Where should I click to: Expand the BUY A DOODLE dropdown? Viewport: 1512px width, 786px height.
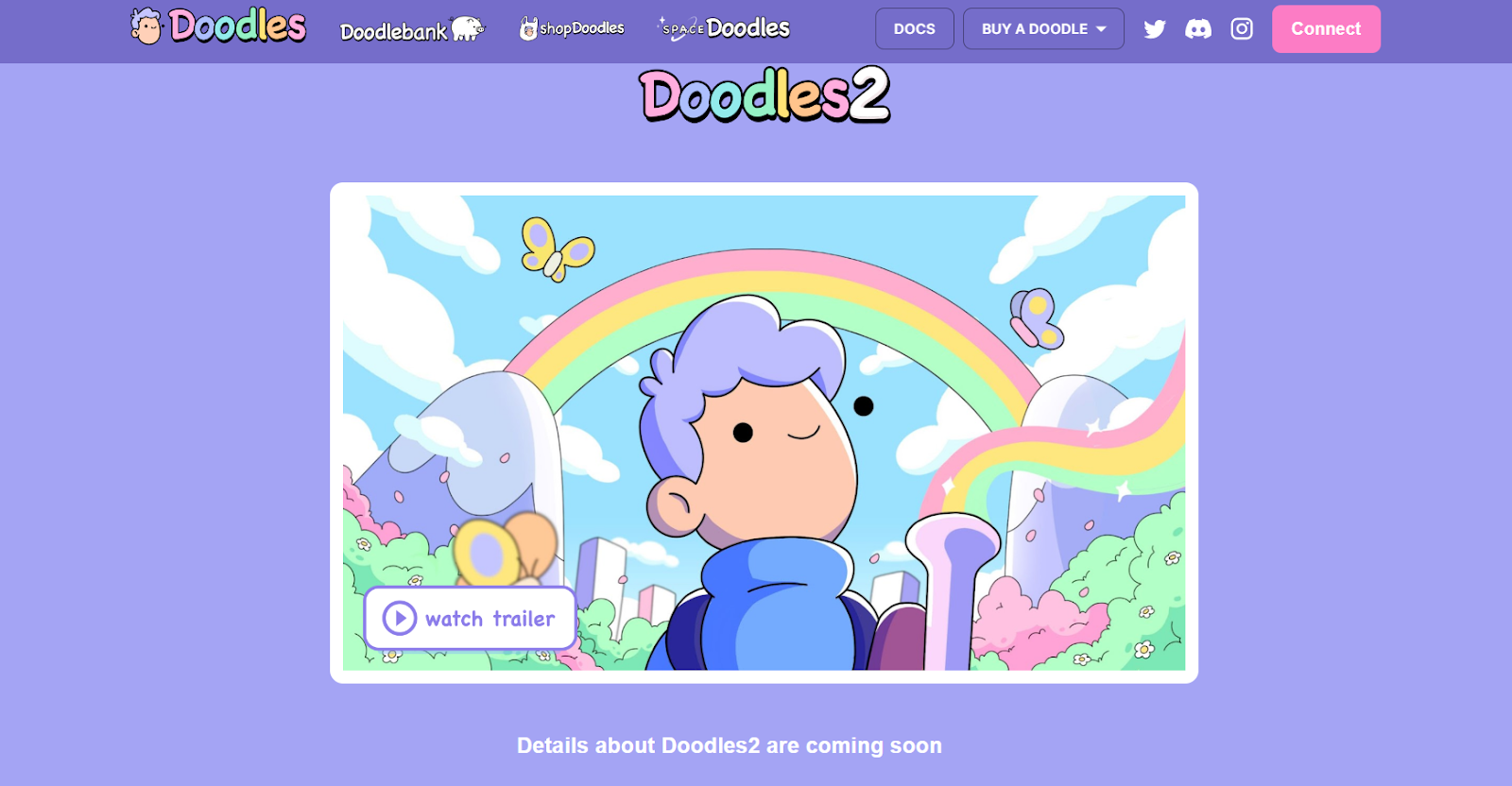(1043, 29)
